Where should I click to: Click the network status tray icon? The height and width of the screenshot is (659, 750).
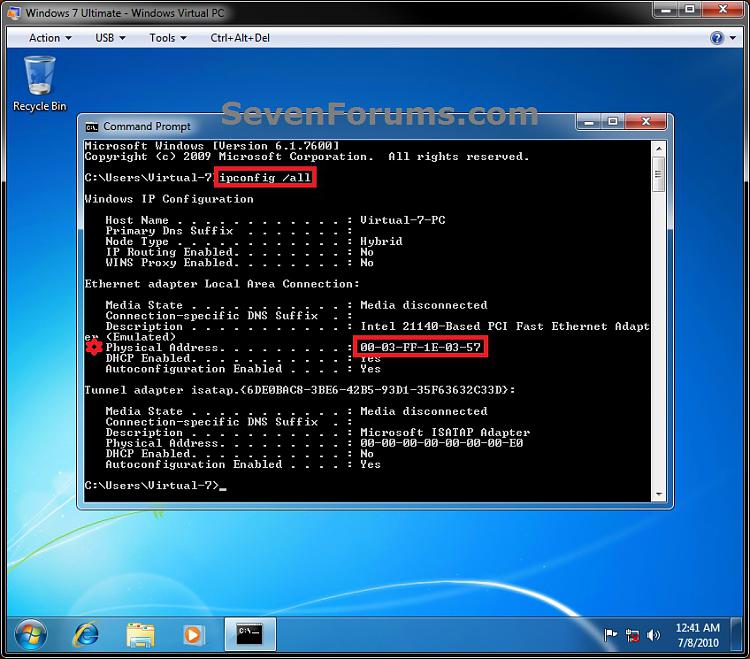(632, 636)
